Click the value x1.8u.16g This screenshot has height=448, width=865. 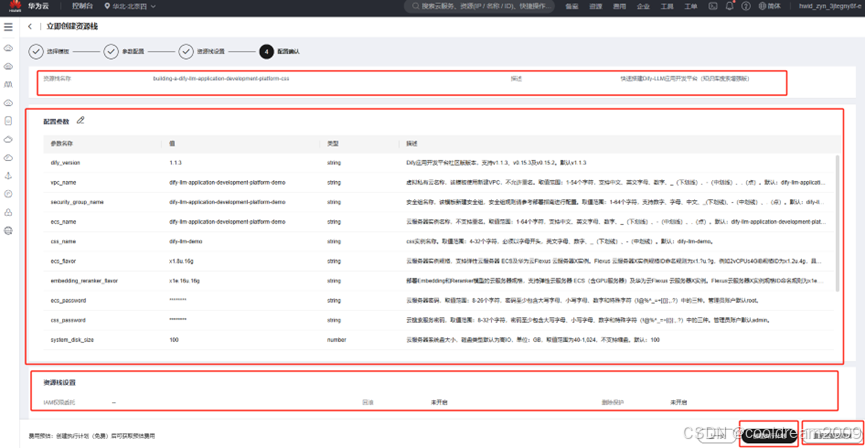tap(180, 261)
